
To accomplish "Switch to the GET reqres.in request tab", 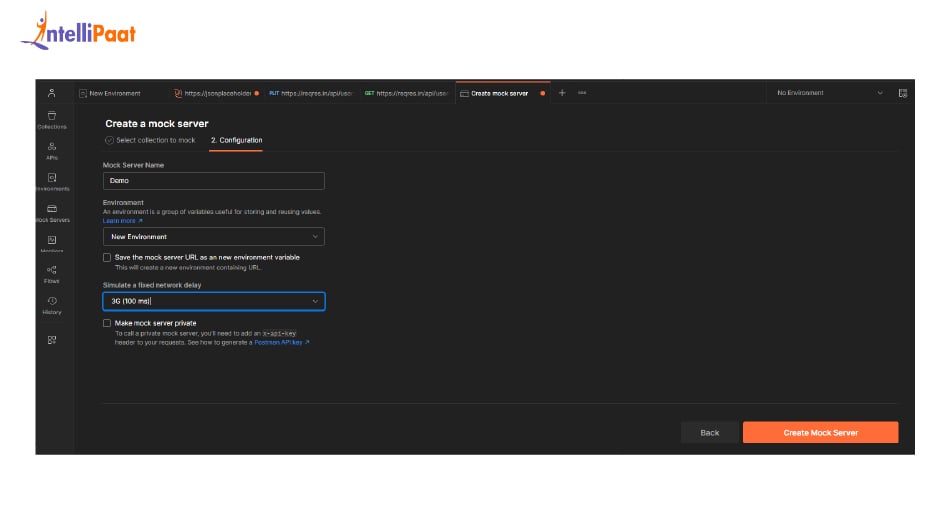I will point(406,93).
